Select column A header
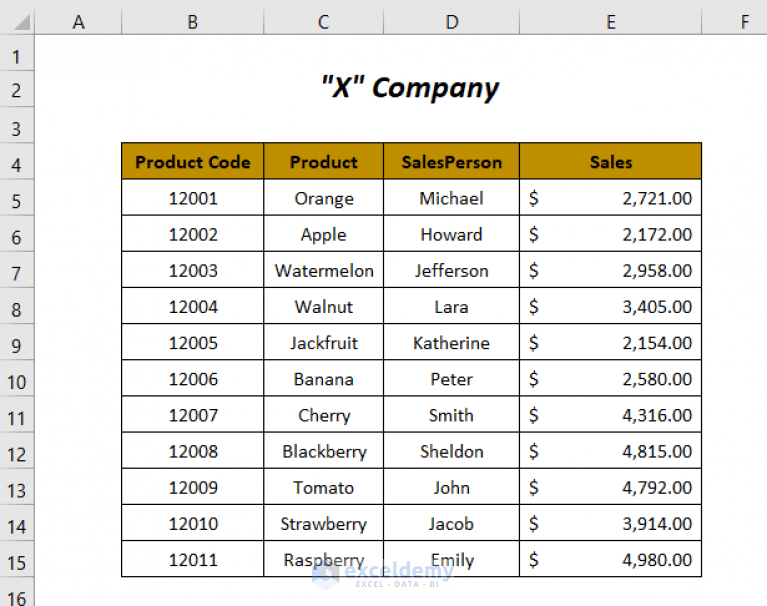This screenshot has width=767, height=606. pyautogui.click(x=78, y=22)
